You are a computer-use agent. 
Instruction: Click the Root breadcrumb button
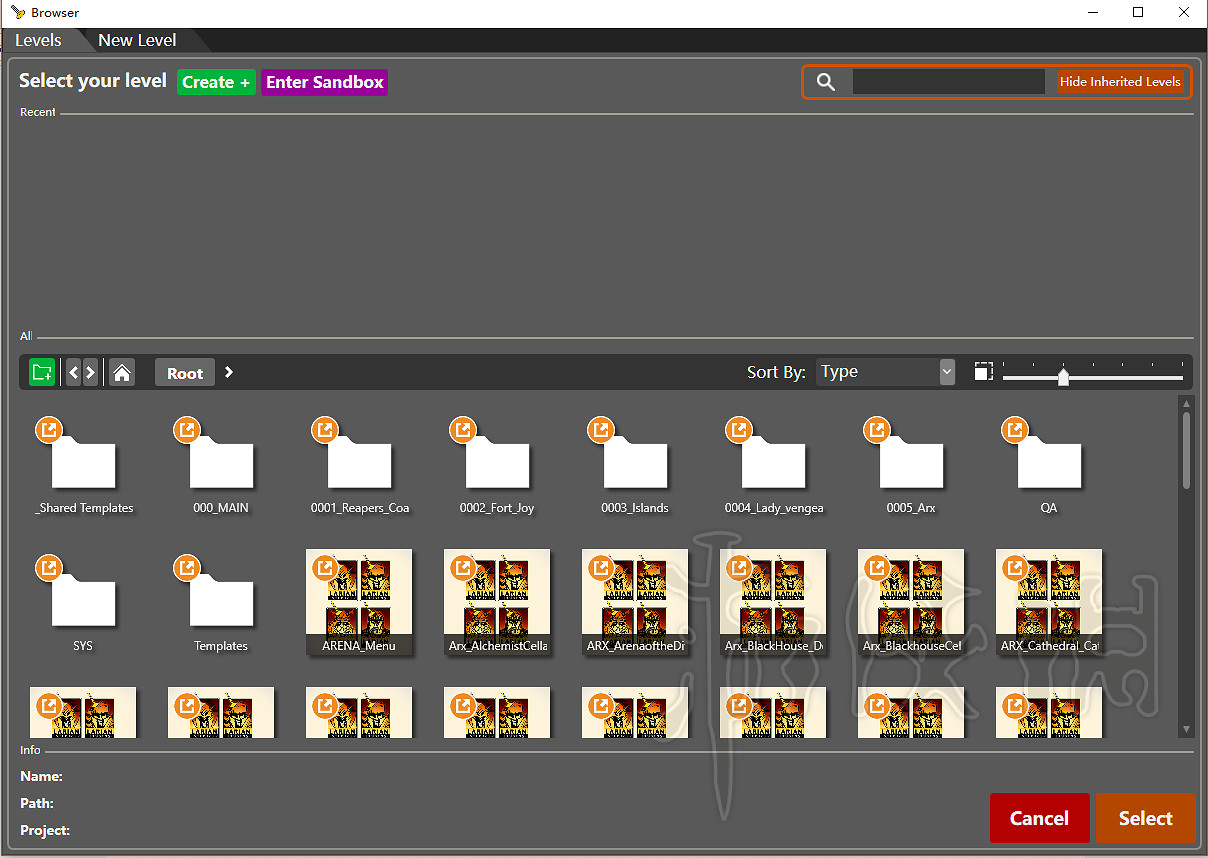[185, 373]
